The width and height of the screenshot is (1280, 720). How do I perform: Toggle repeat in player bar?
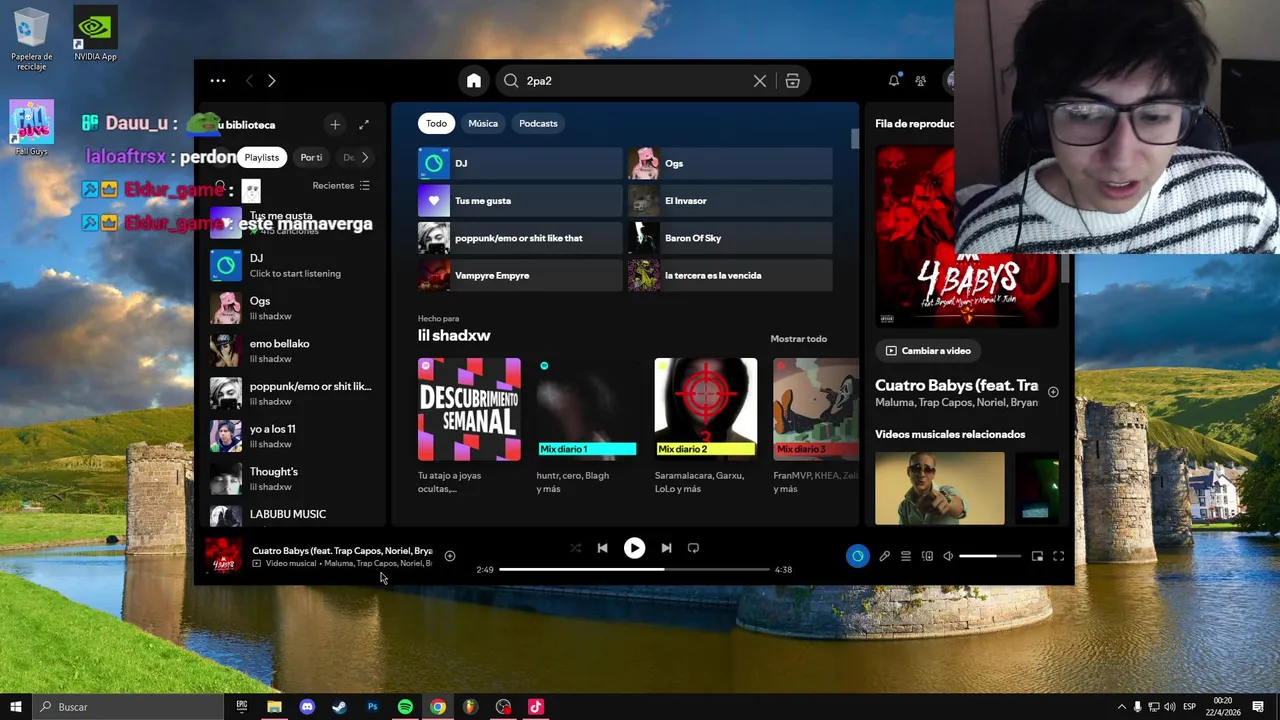(693, 548)
